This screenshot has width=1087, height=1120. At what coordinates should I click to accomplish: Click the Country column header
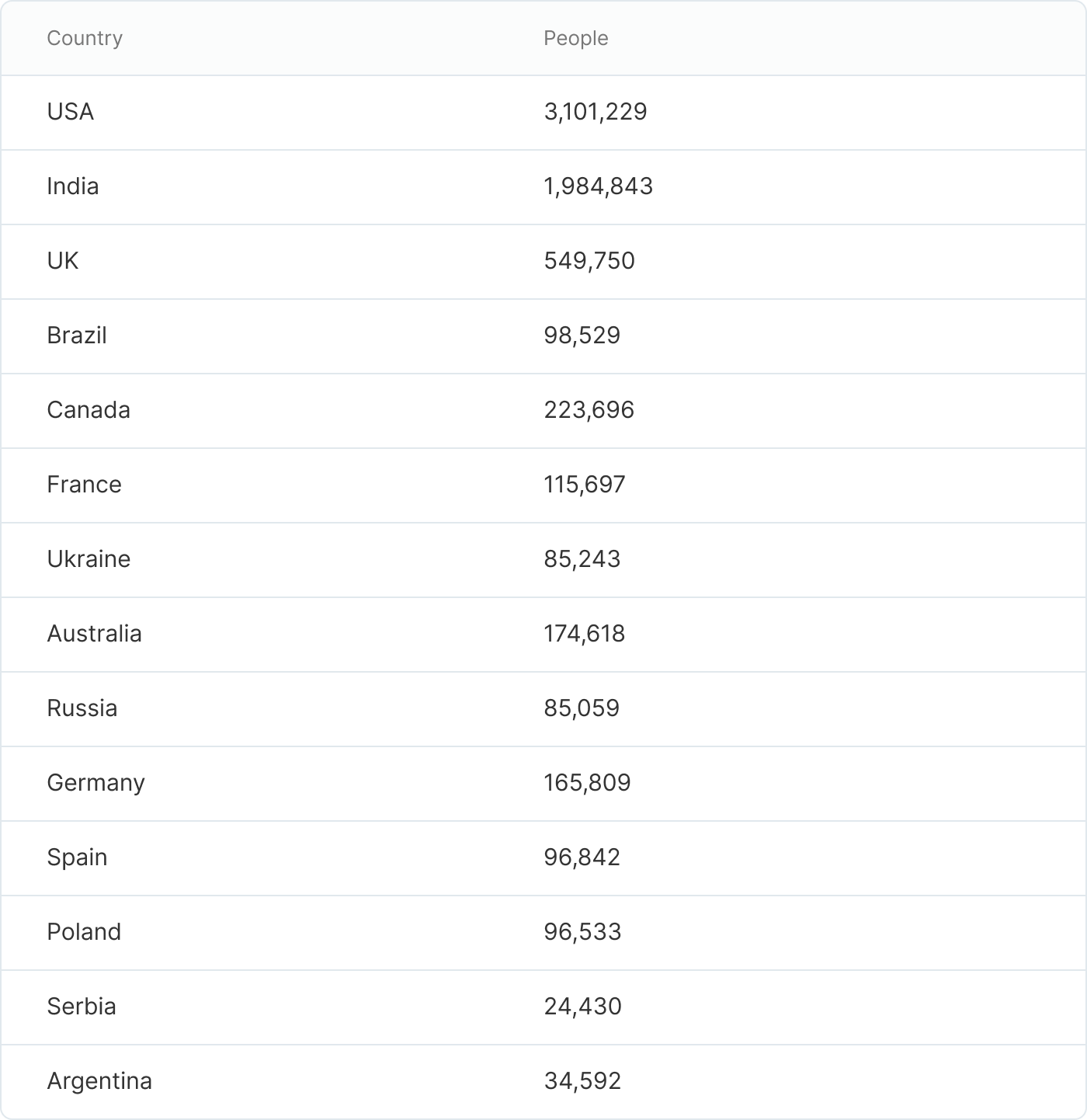coord(85,38)
